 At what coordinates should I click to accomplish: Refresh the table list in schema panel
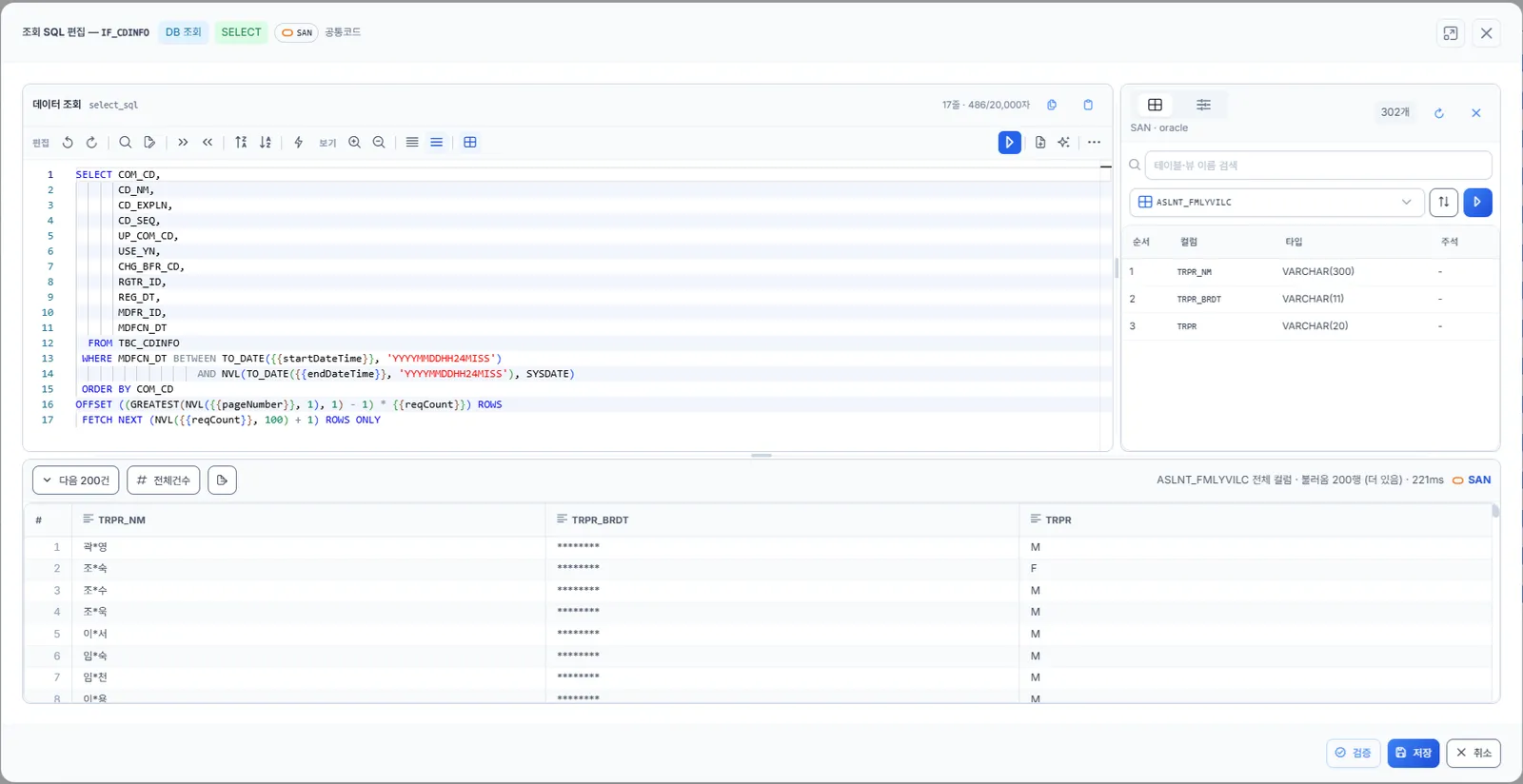[1439, 113]
